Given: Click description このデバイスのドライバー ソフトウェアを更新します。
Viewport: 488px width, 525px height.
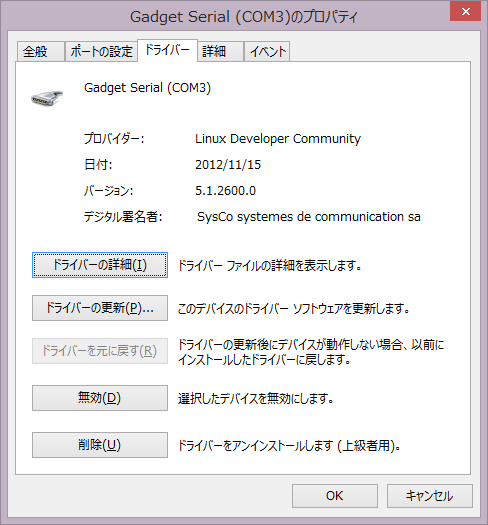Looking at the screenshot, I should (294, 309).
